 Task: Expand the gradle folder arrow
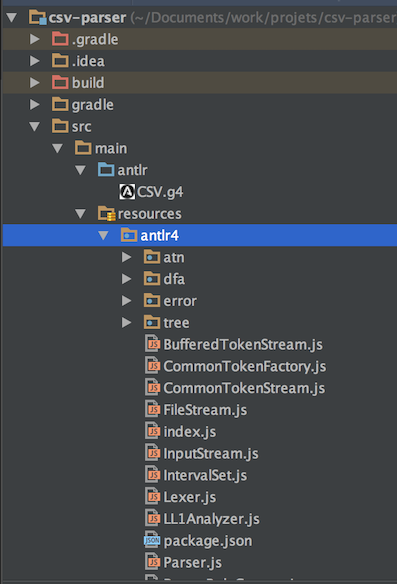click(35, 105)
